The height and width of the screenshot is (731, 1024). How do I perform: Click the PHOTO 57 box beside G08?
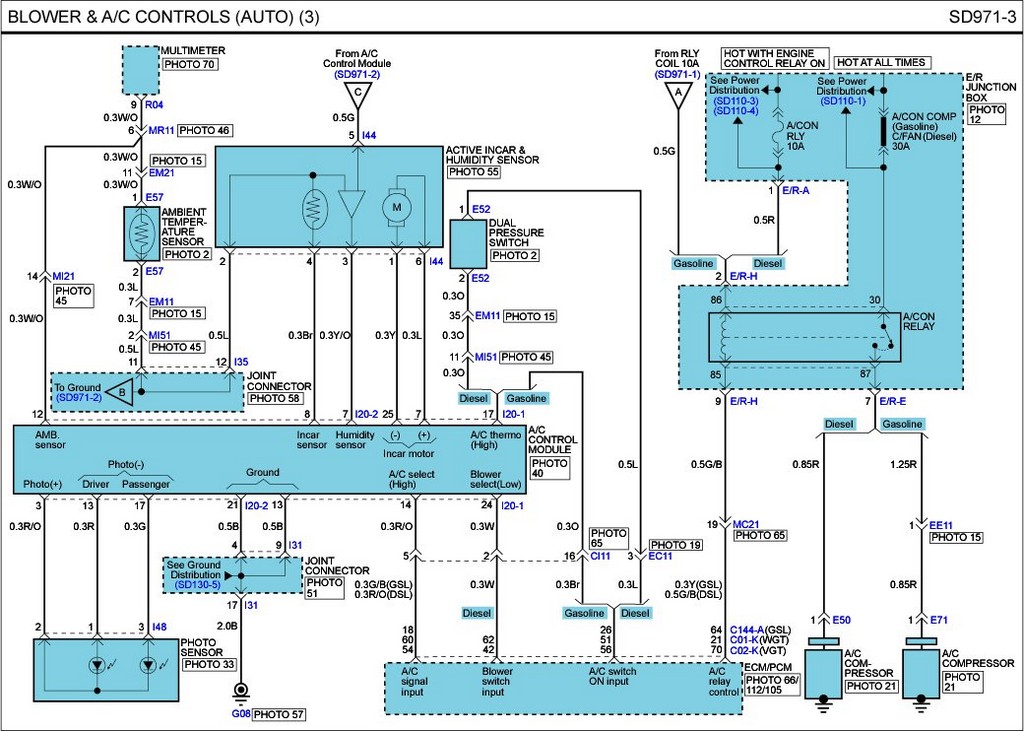click(278, 714)
